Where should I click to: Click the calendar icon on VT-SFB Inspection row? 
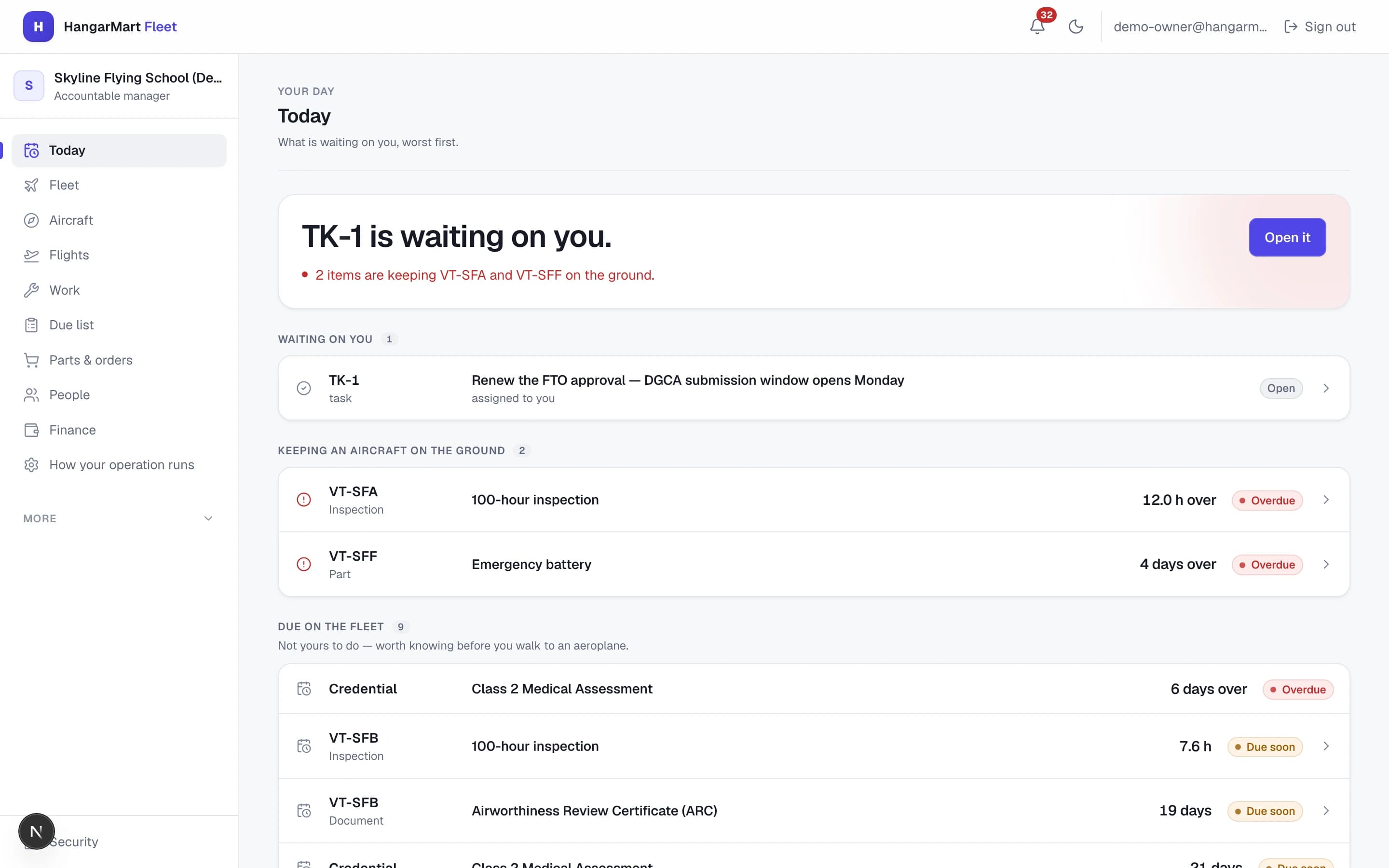304,746
